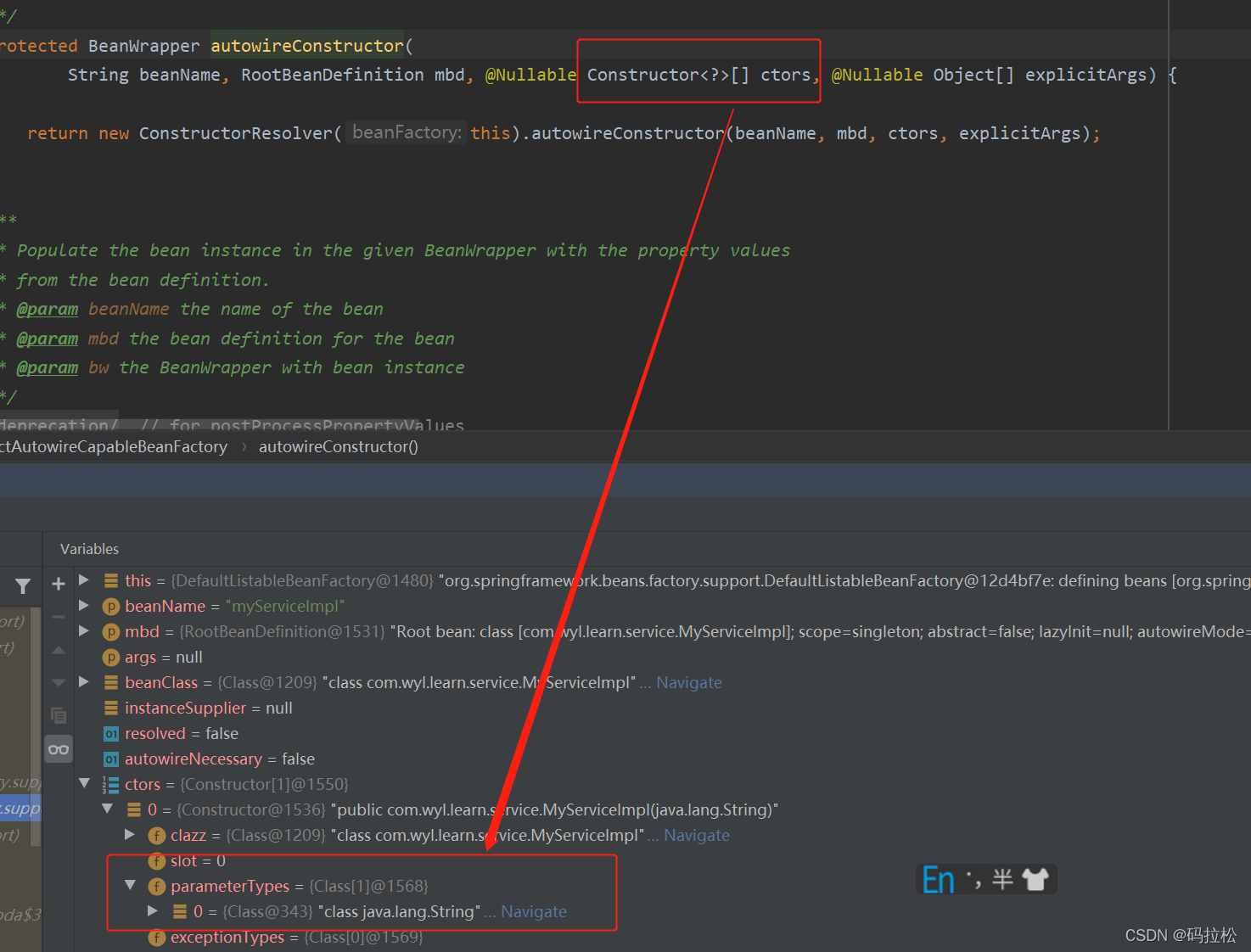Click the primitive icon beside autowireNecessary
The image size is (1251, 952).
click(x=111, y=759)
